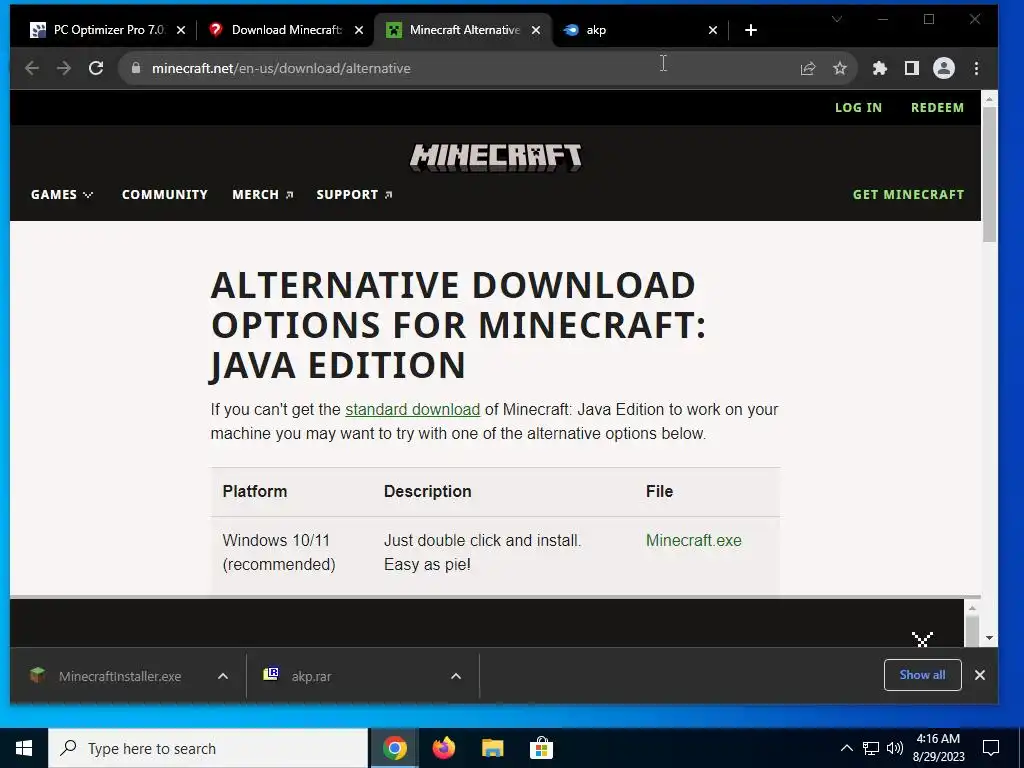Open the notification center icon
Screen dimensions: 1024x768
(x=991, y=748)
